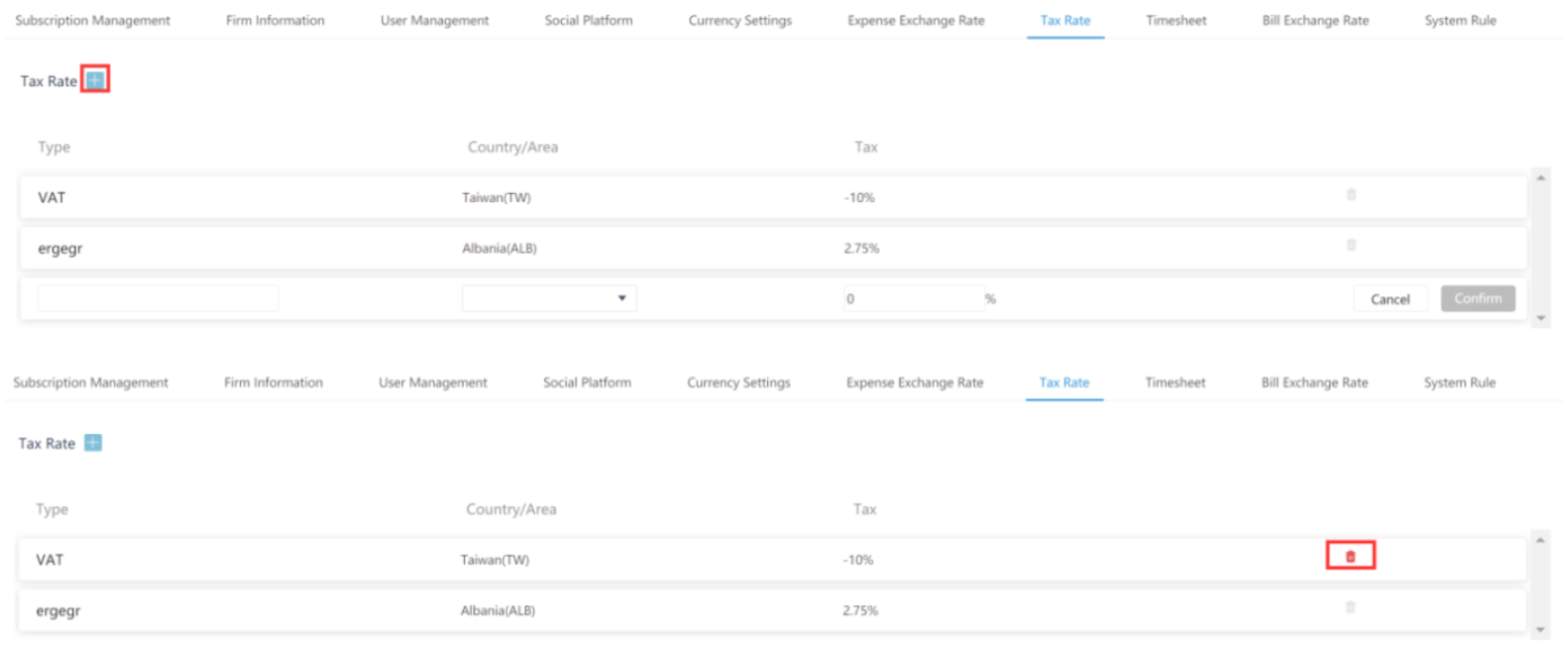Click the Tax Rate plus icon in lower panel

(x=92, y=443)
